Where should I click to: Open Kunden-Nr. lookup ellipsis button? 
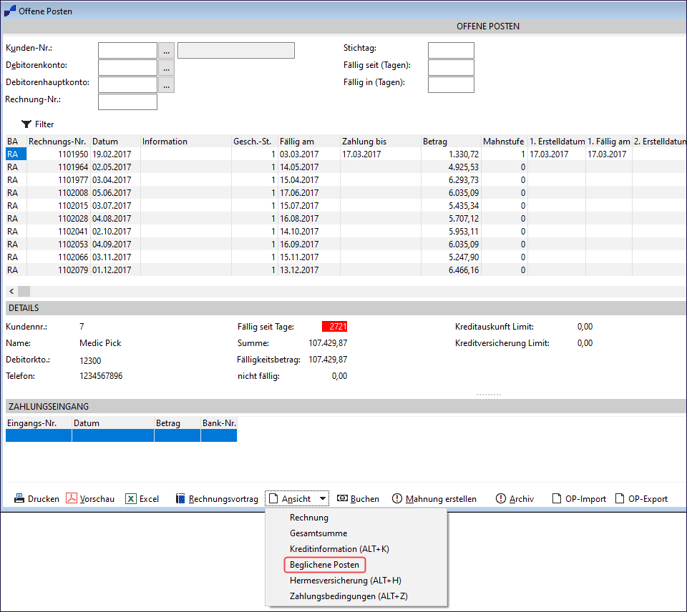click(x=166, y=50)
